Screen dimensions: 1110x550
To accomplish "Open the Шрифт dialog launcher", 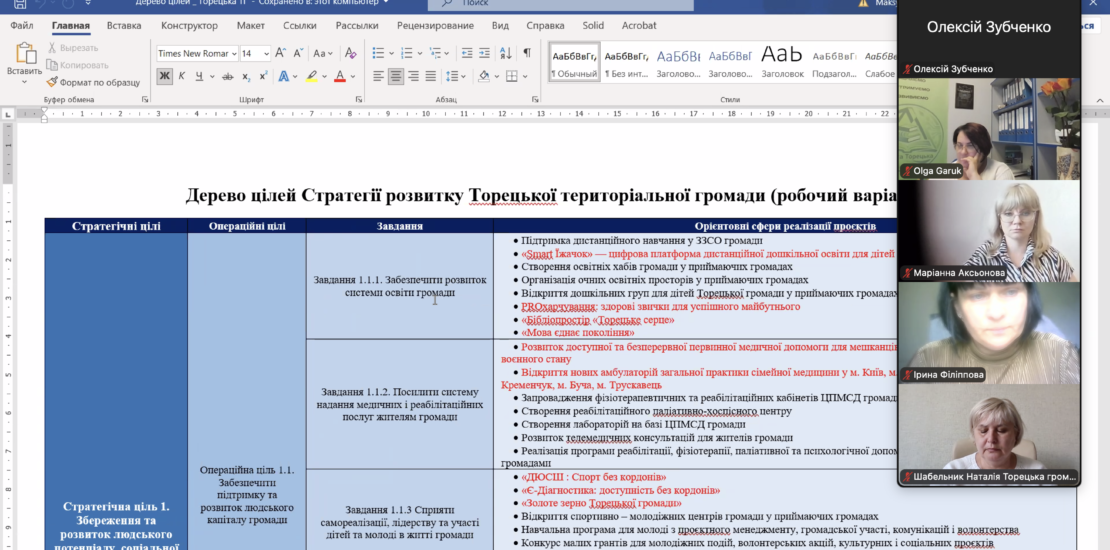I will click(x=358, y=100).
